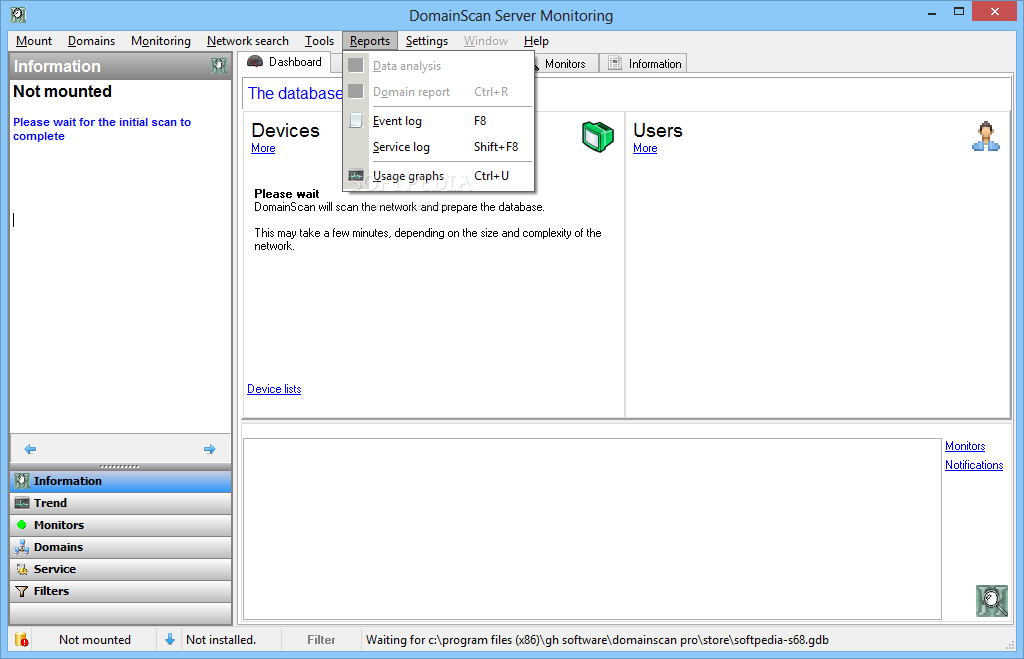Click the Information tab icon
Screen dimensions: 1024x659
[615, 63]
